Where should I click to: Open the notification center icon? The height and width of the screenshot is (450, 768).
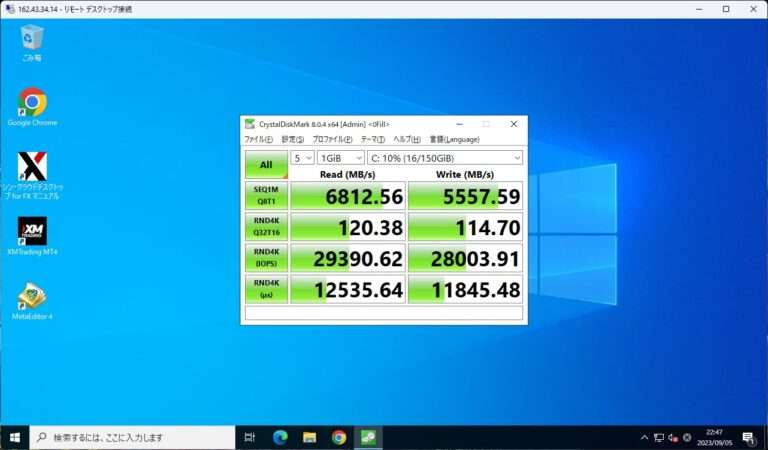748,438
